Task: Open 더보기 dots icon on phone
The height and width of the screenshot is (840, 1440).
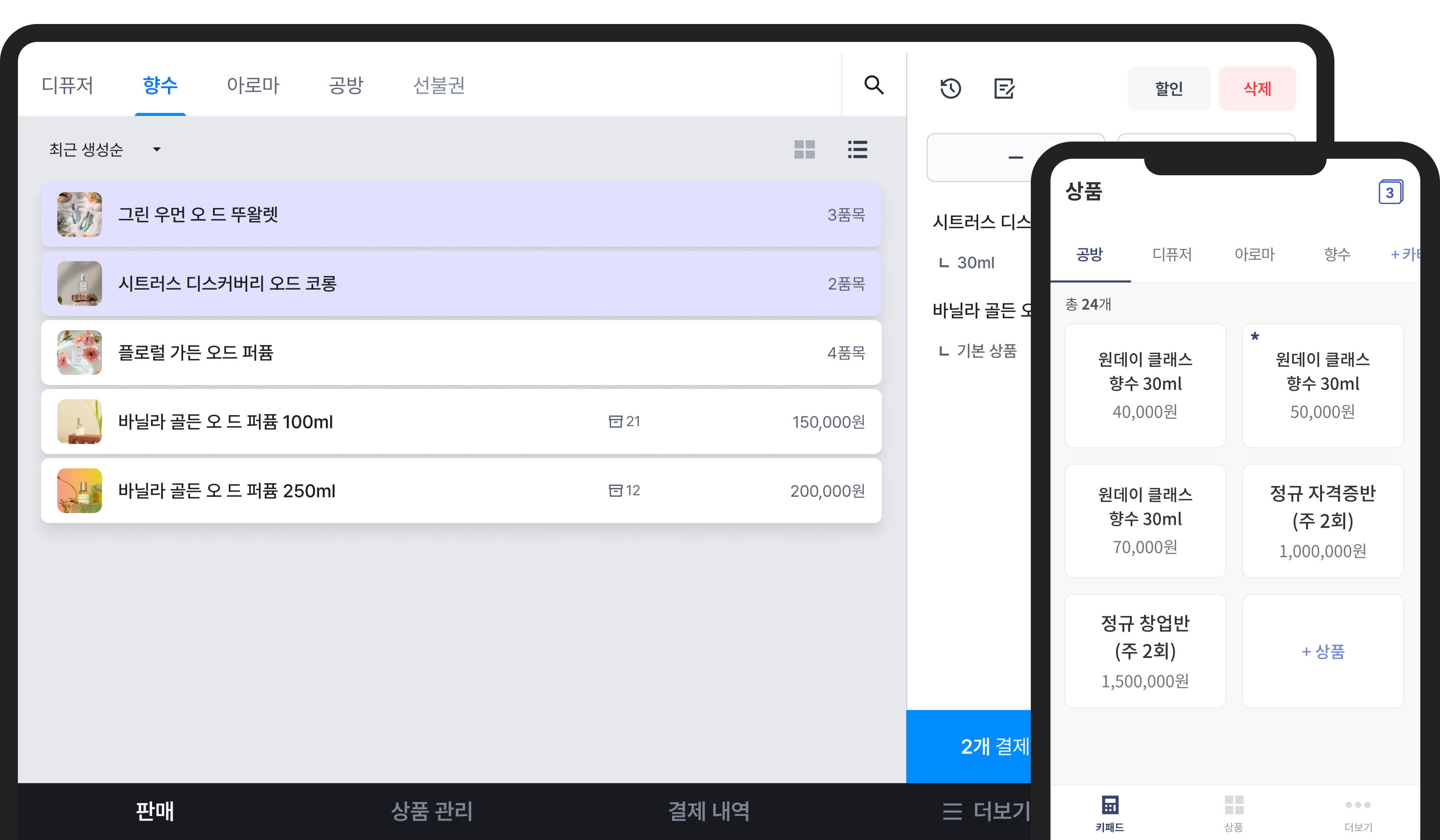Action: click(x=1358, y=805)
